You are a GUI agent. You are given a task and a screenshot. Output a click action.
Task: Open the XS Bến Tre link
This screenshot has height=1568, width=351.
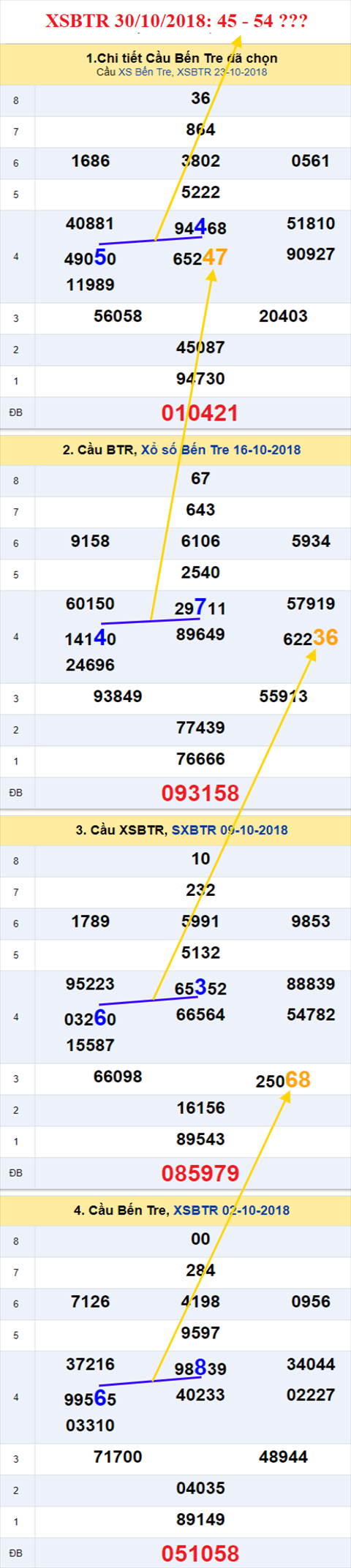(145, 72)
